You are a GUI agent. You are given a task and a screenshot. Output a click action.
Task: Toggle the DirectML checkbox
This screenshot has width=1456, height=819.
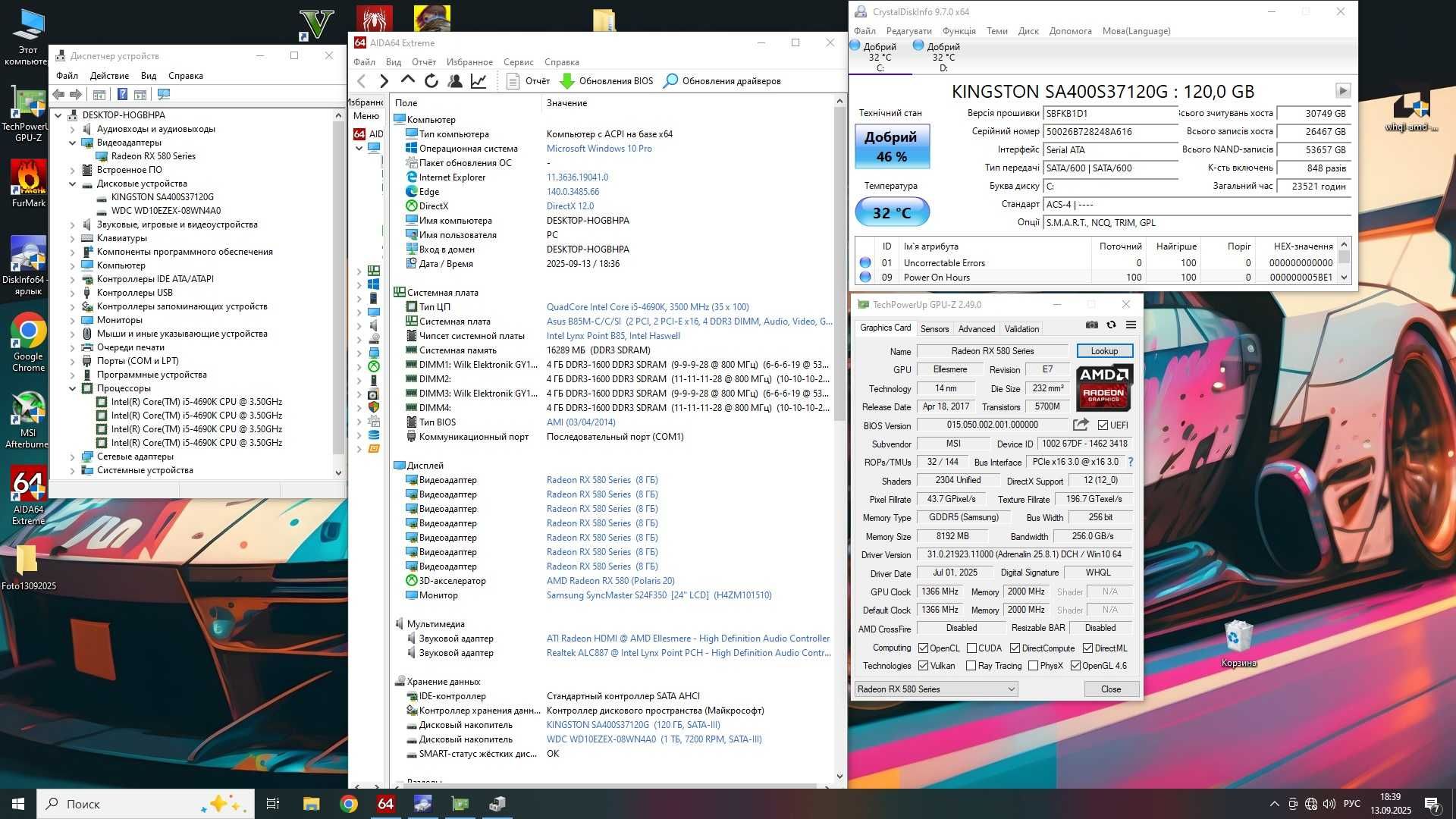(1087, 648)
